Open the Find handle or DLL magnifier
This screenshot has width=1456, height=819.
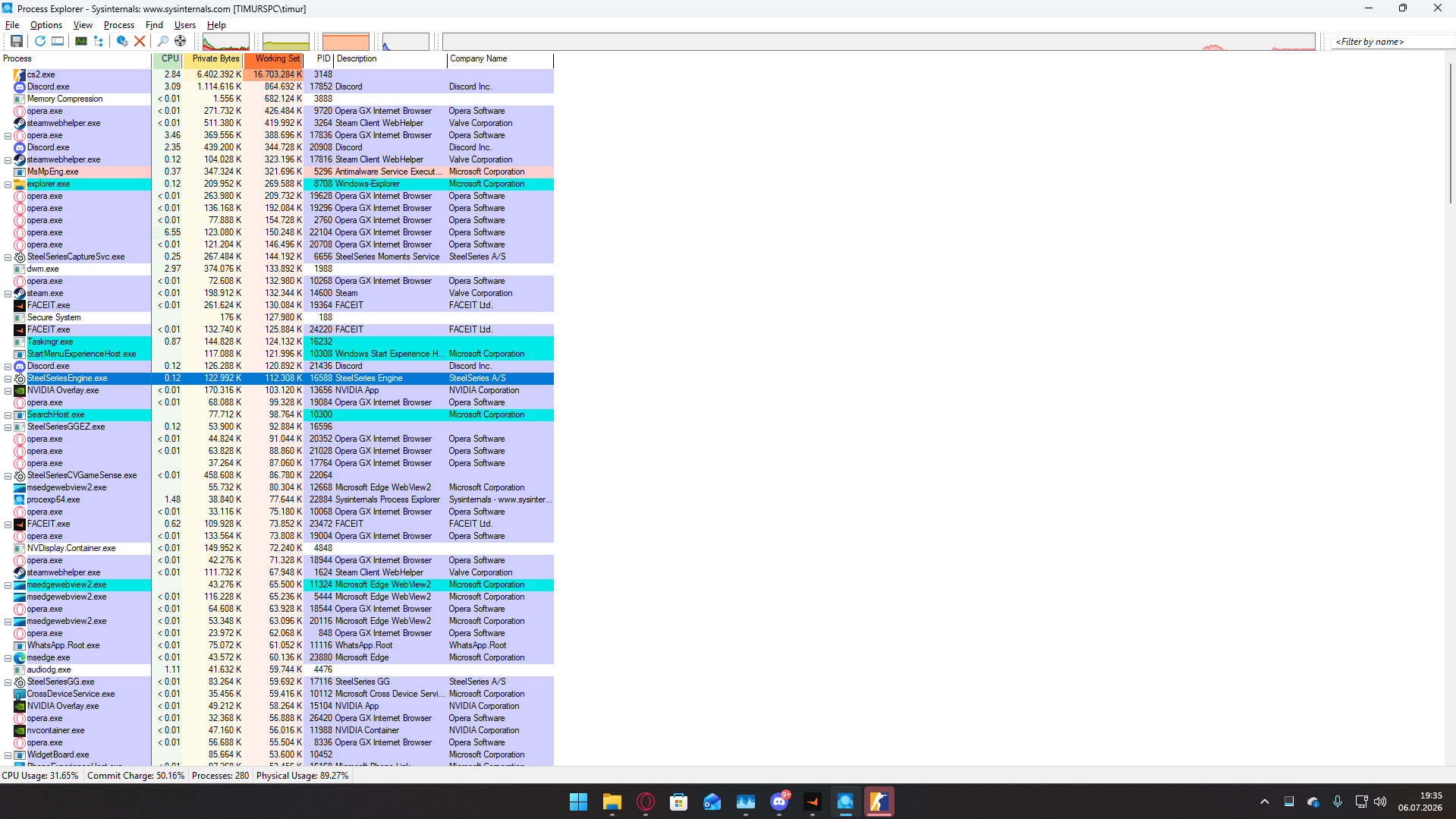coord(162,41)
